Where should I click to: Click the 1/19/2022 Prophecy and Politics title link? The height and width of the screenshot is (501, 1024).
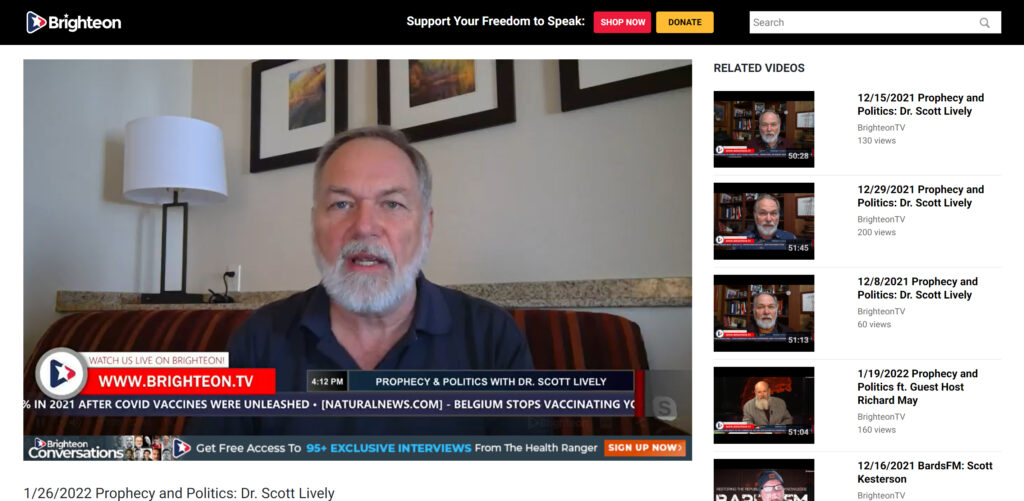[918, 387]
